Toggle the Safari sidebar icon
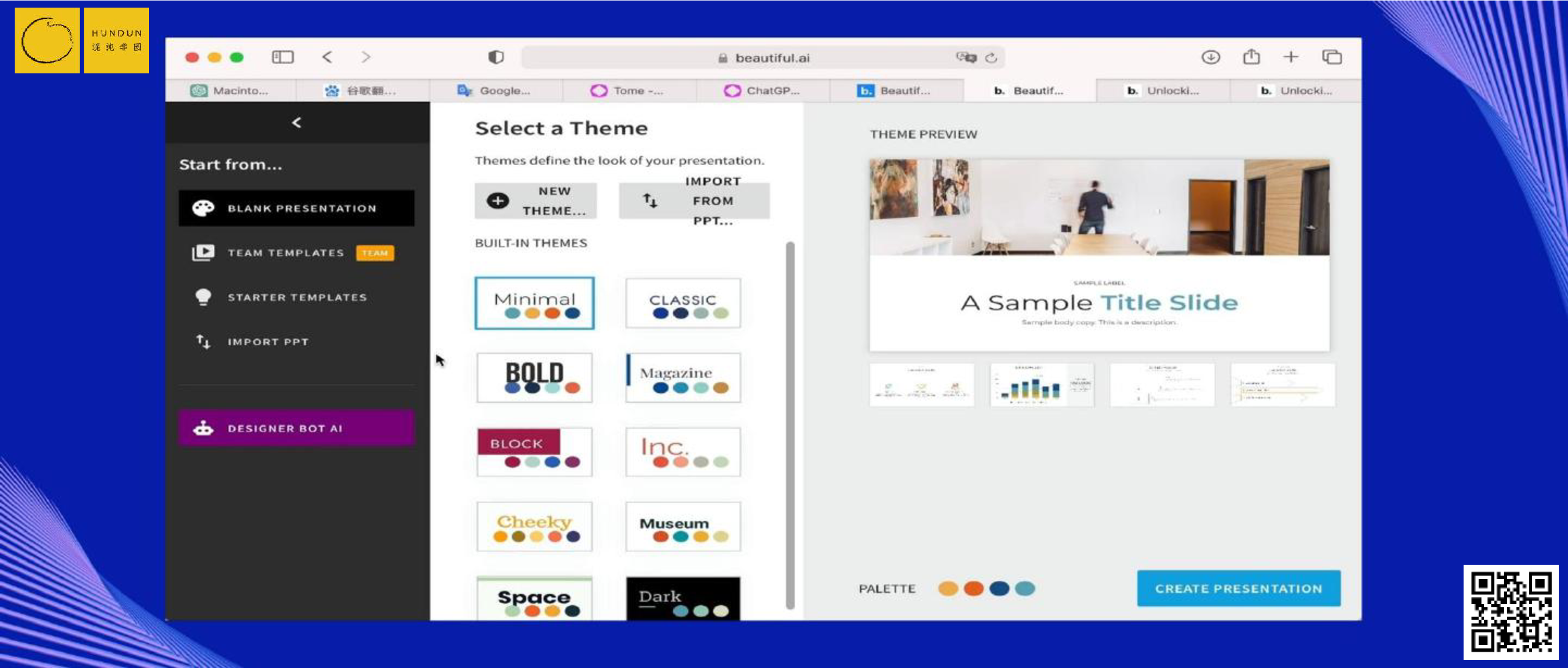 pyautogui.click(x=282, y=57)
